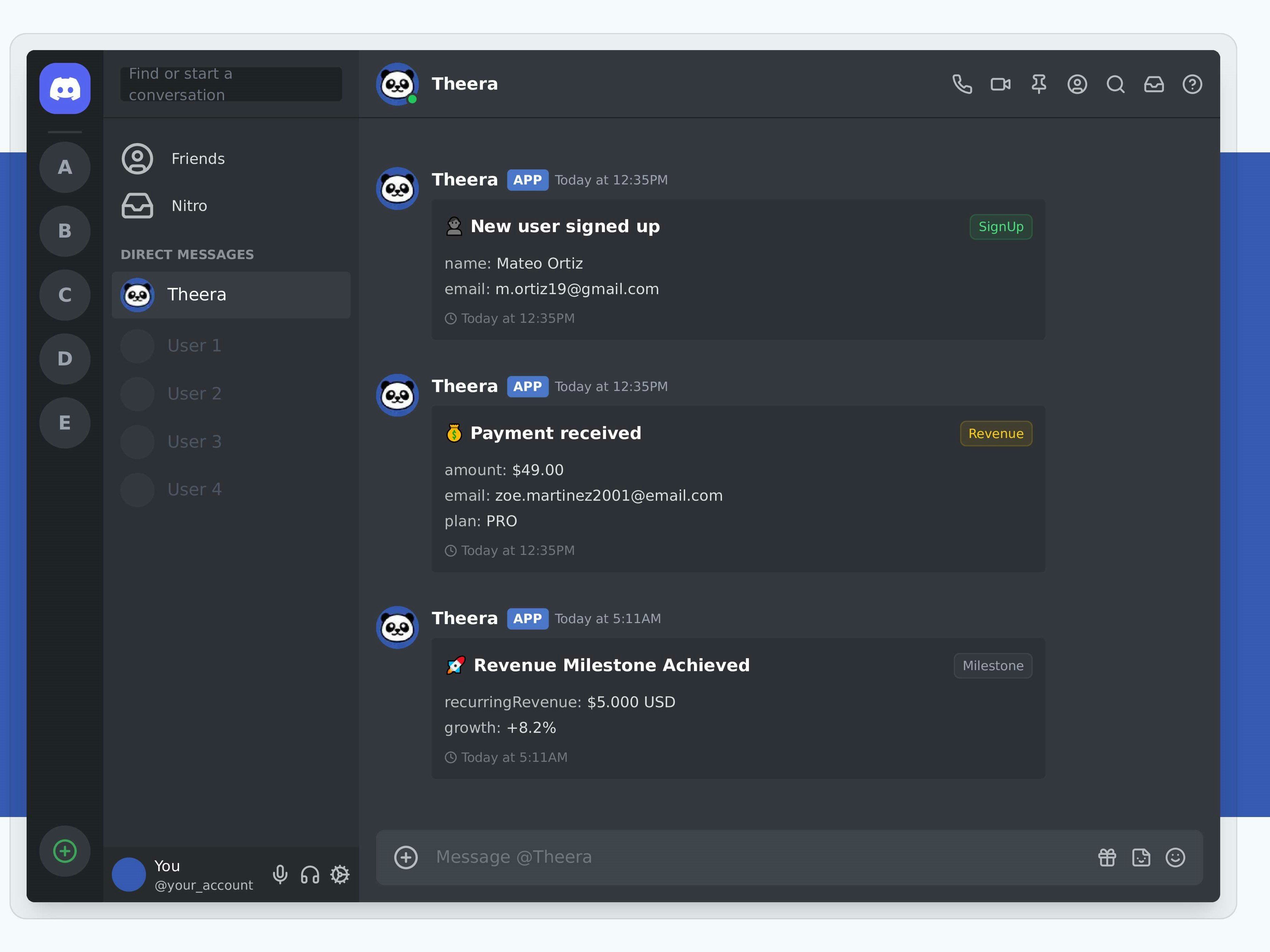
Task: Open user settings gear icon
Action: coord(340,875)
